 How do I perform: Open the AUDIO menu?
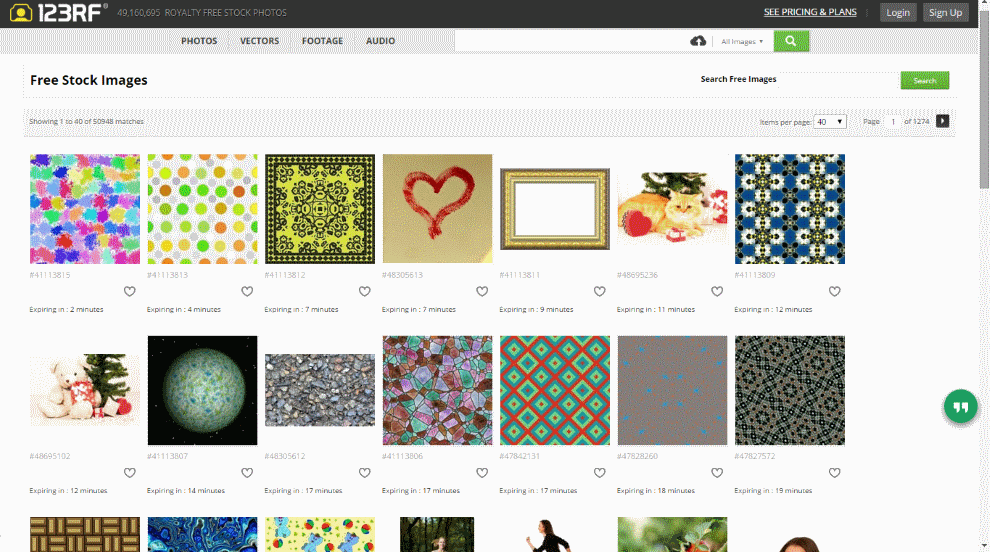(381, 41)
